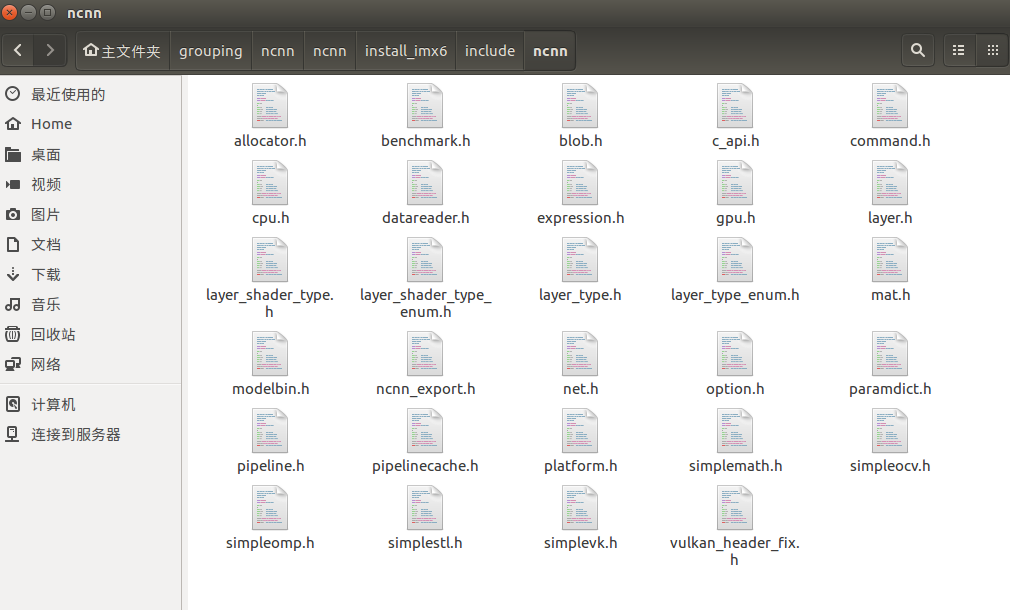Click the grouping breadcrumb segment

(x=211, y=51)
